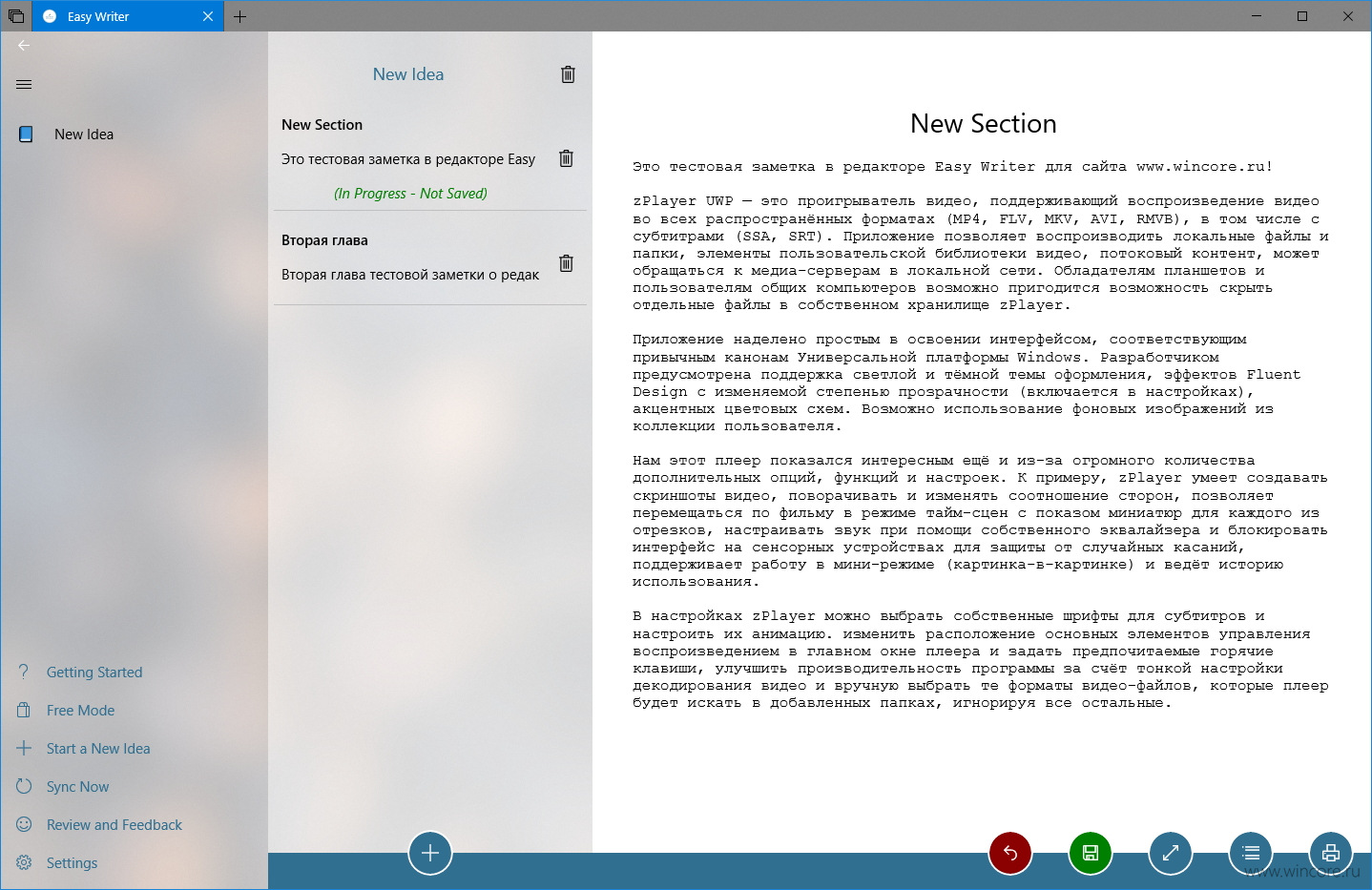Click the paragraph starting 'Нам этот плеер'

point(980,521)
